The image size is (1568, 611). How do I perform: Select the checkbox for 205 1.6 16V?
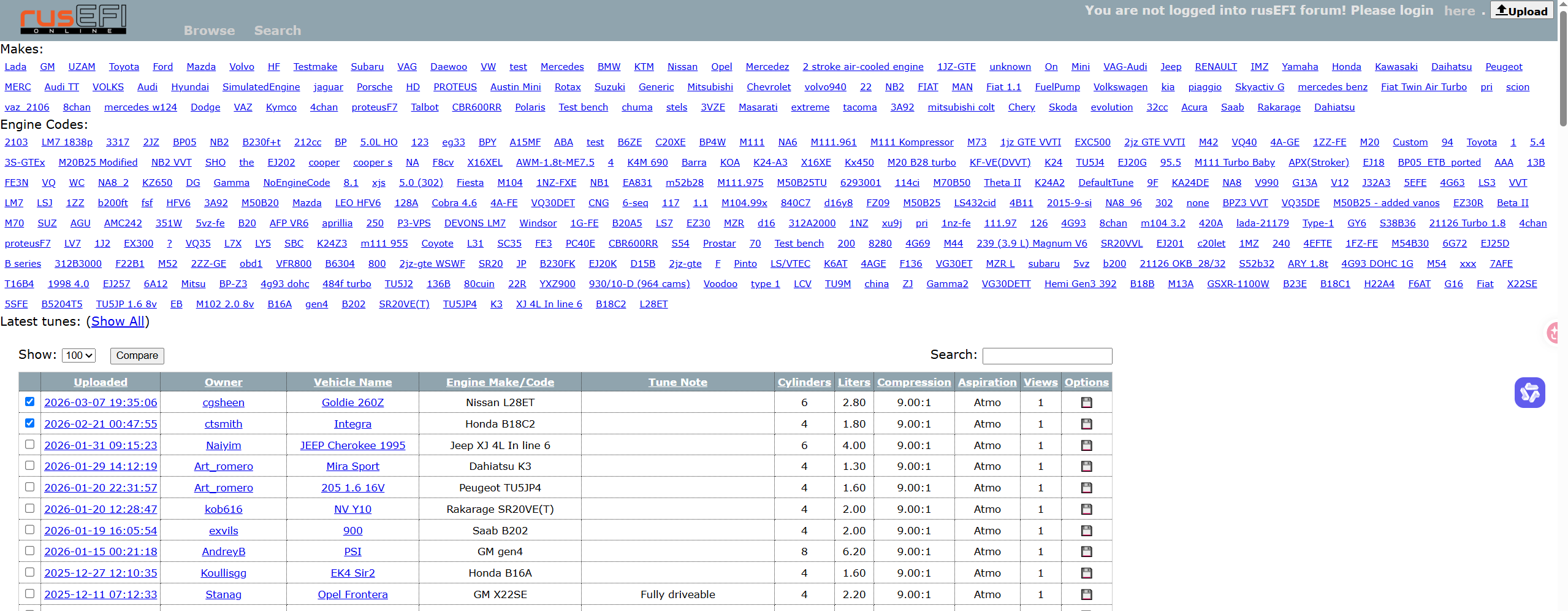[x=29, y=487]
